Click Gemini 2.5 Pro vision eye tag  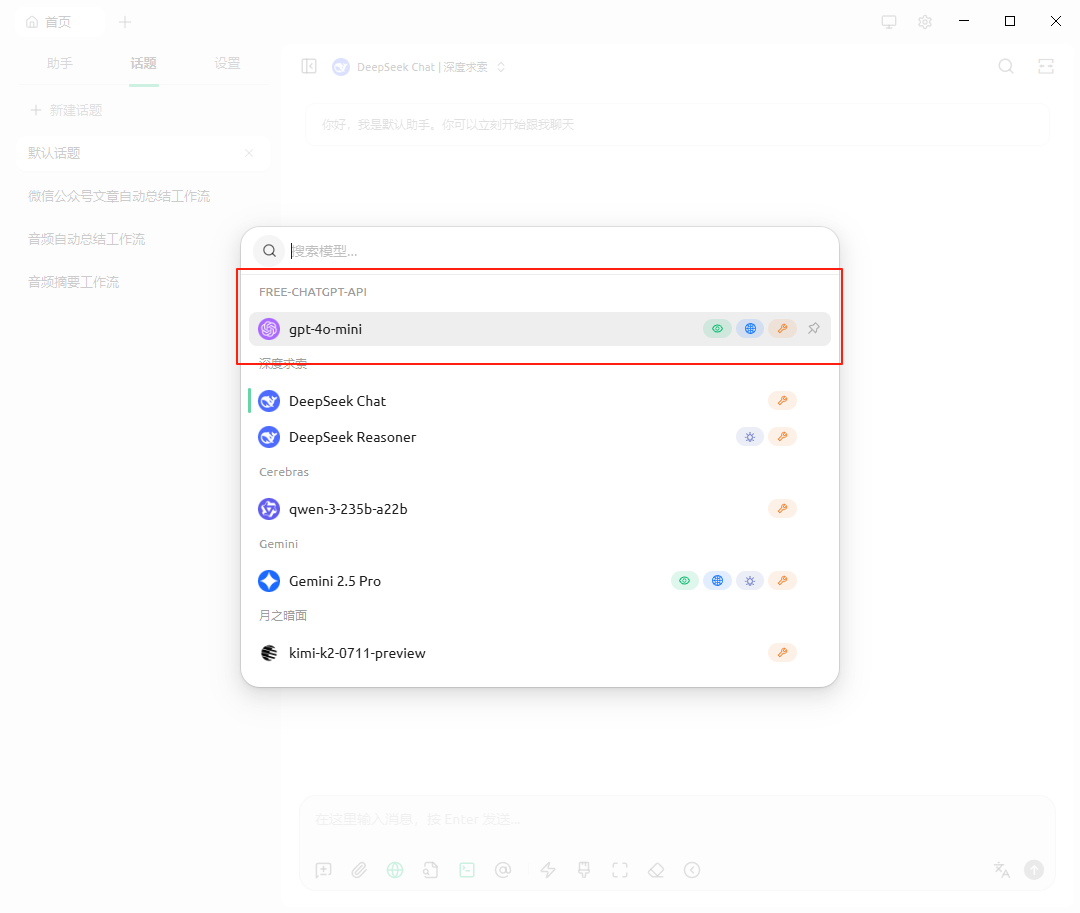click(x=685, y=580)
